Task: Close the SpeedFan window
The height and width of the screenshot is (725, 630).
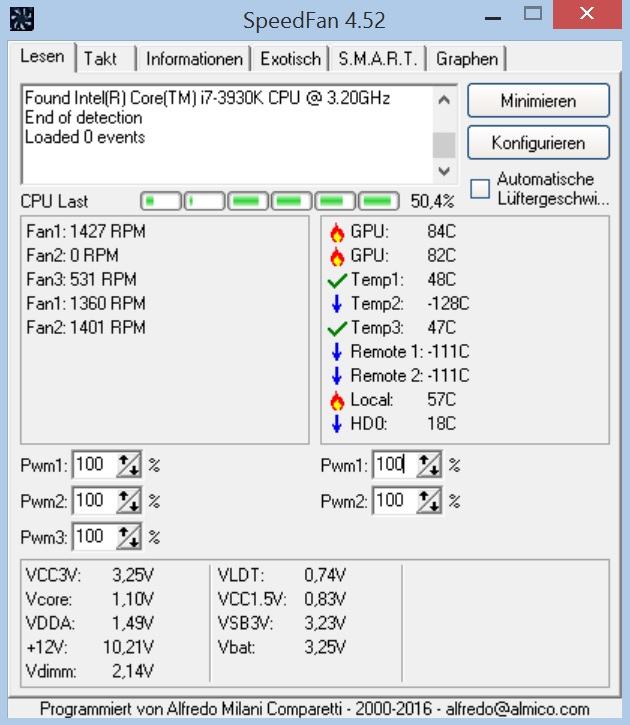Action: click(x=587, y=14)
